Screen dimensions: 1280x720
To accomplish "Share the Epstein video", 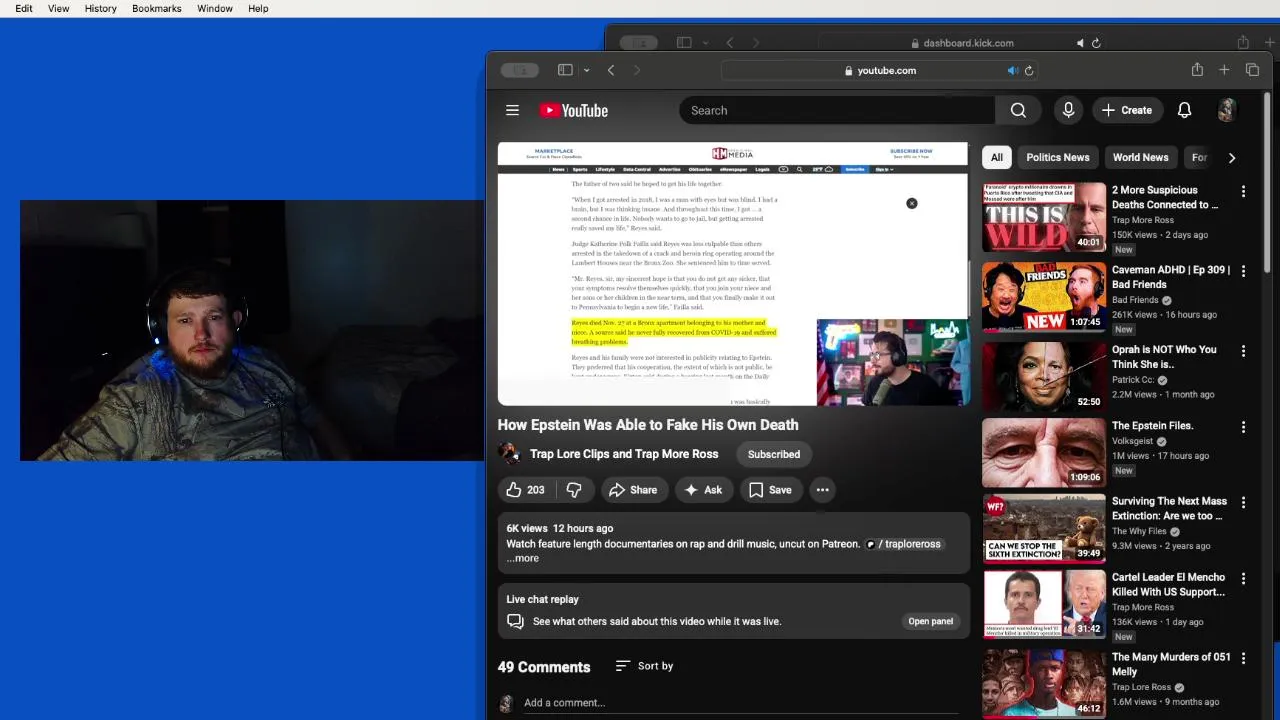I will point(633,490).
